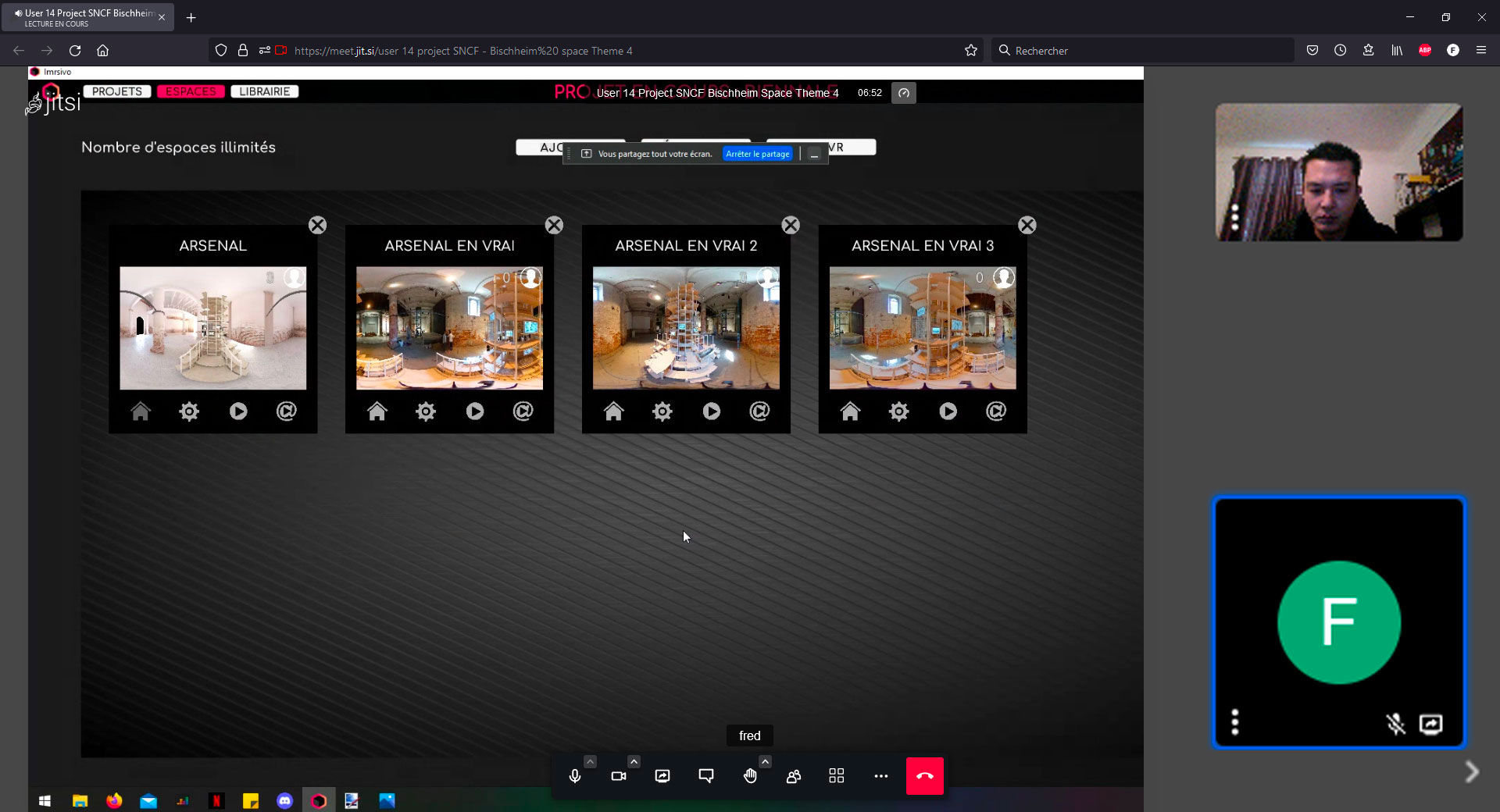Open settings gear of ARSENAL EN VRAI card
Image resolution: width=1500 pixels, height=812 pixels.
426,411
